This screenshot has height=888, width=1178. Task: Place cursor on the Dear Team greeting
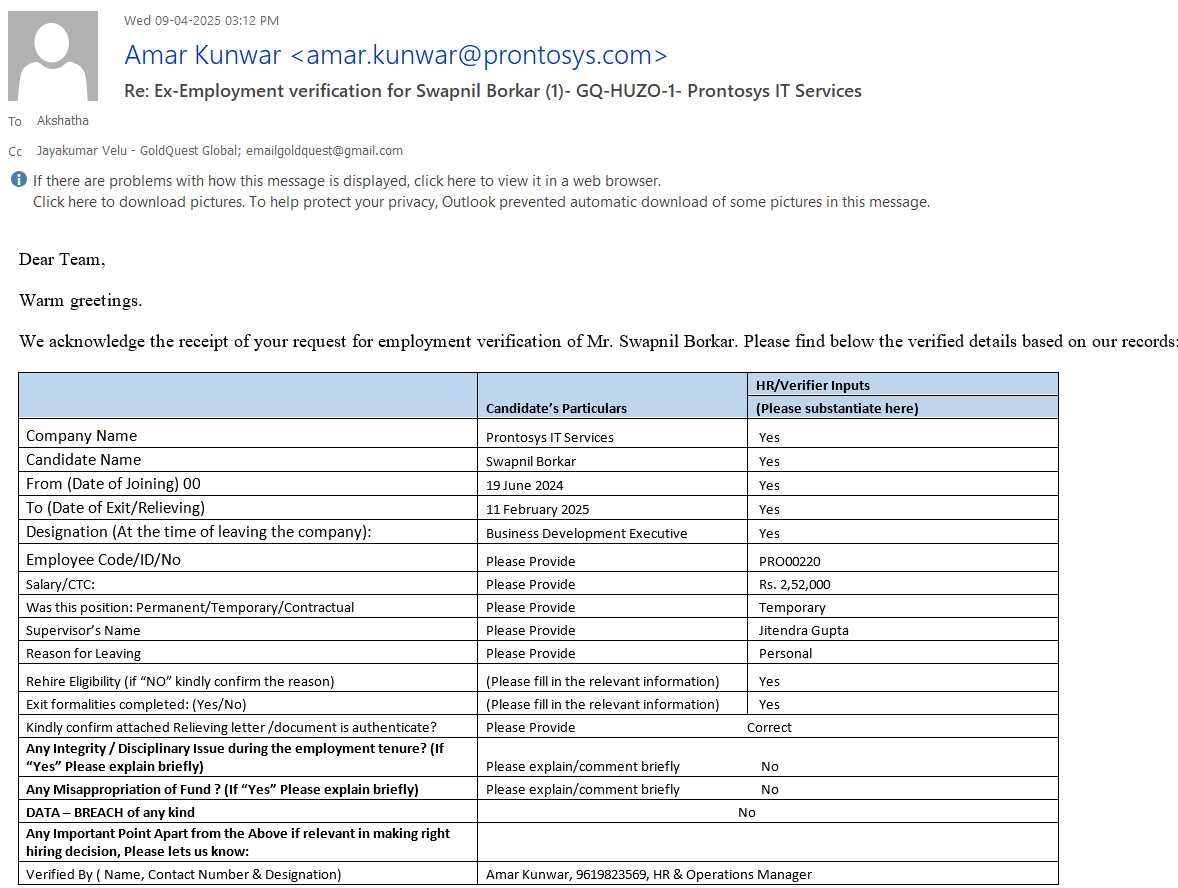click(61, 260)
